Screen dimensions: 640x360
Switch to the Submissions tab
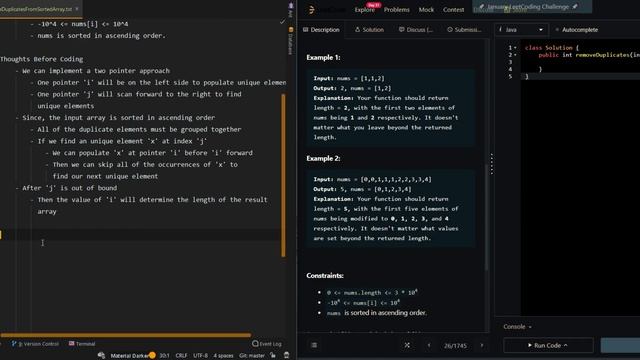464,29
